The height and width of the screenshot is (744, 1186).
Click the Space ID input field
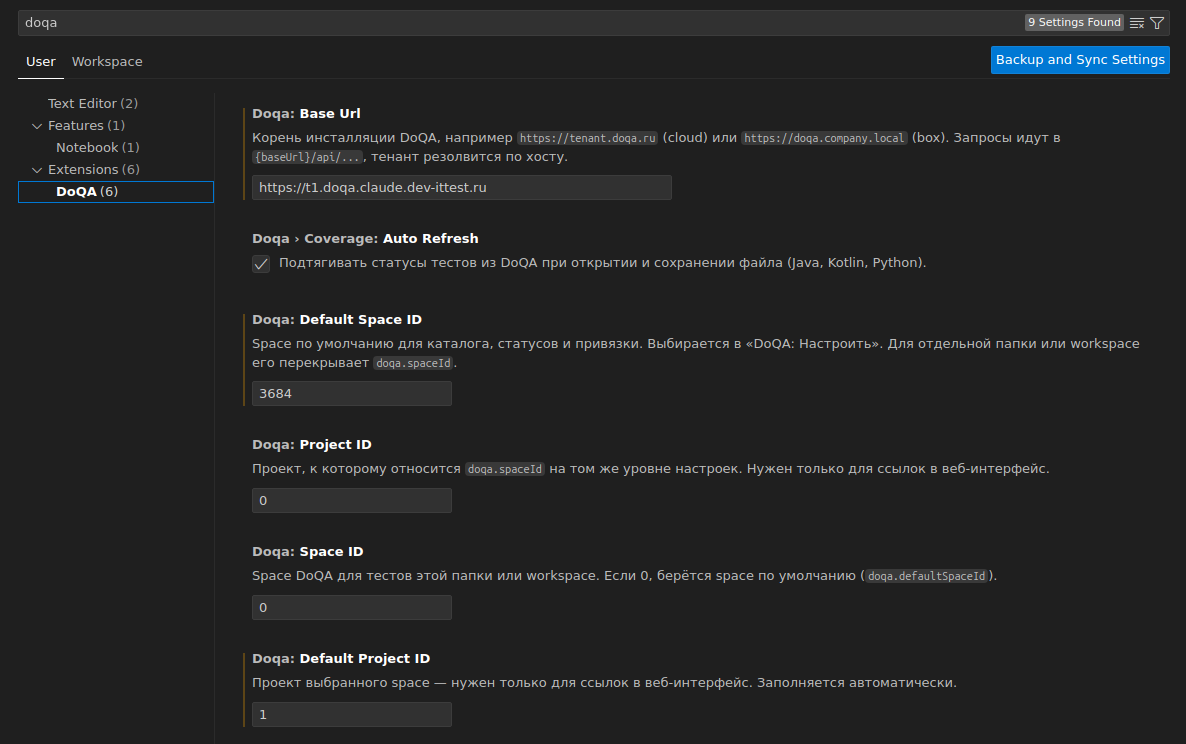[352, 608]
